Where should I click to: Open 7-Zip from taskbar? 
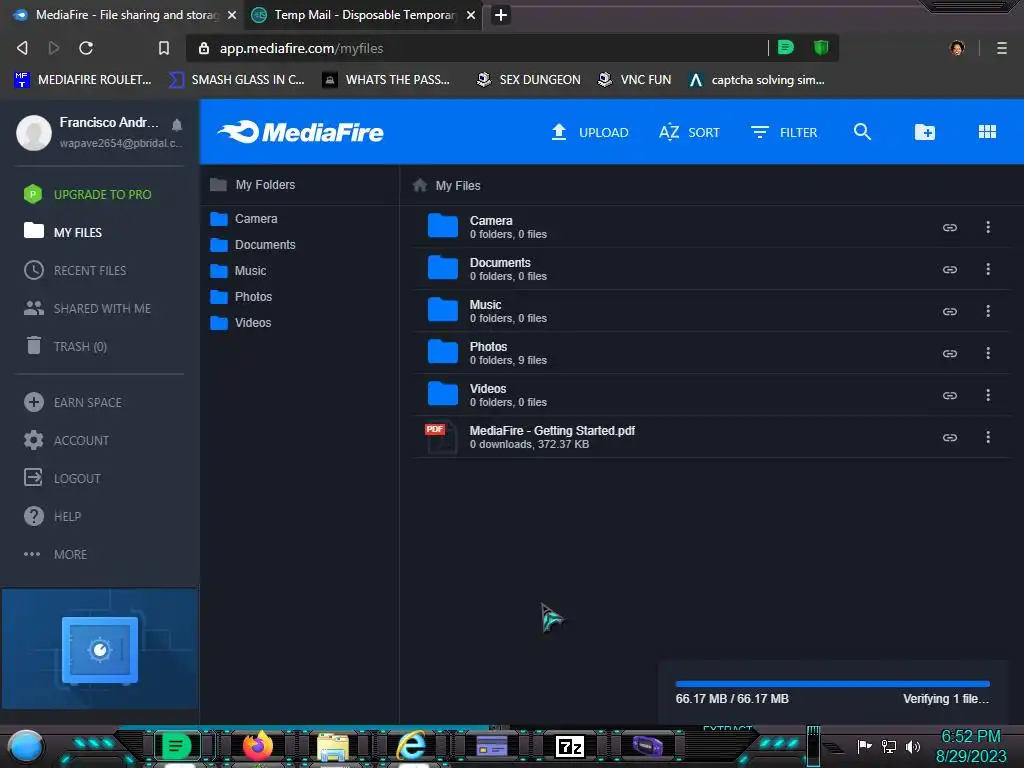point(569,746)
